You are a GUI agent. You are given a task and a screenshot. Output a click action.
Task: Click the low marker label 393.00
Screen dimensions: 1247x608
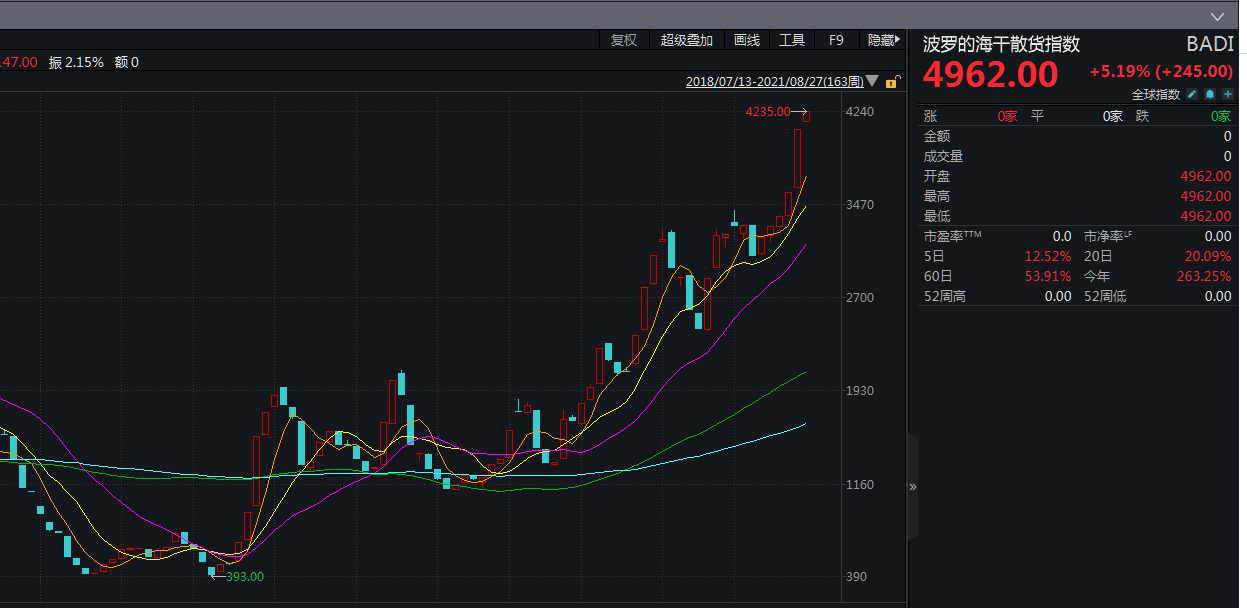coord(245,577)
